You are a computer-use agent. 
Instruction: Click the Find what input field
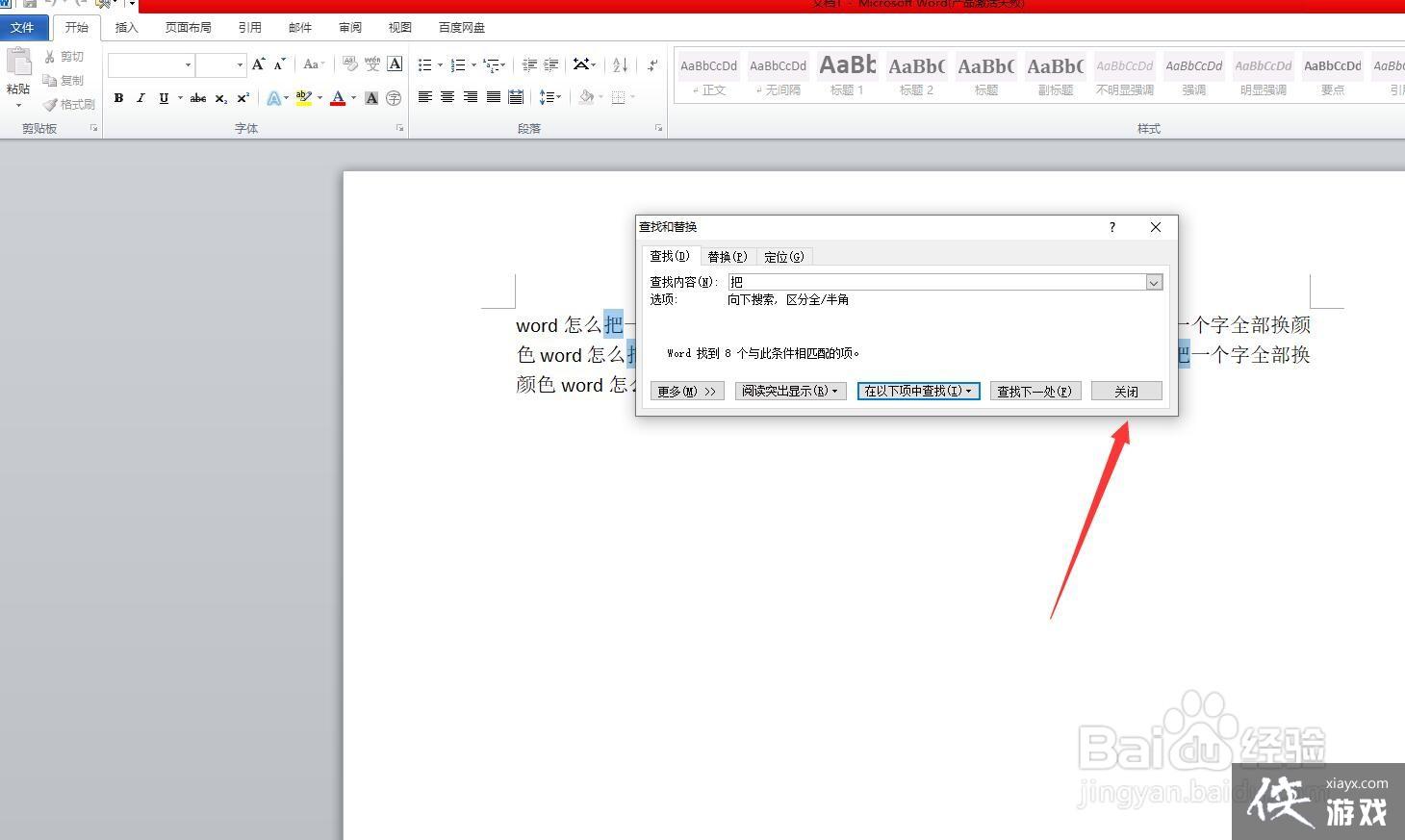936,282
